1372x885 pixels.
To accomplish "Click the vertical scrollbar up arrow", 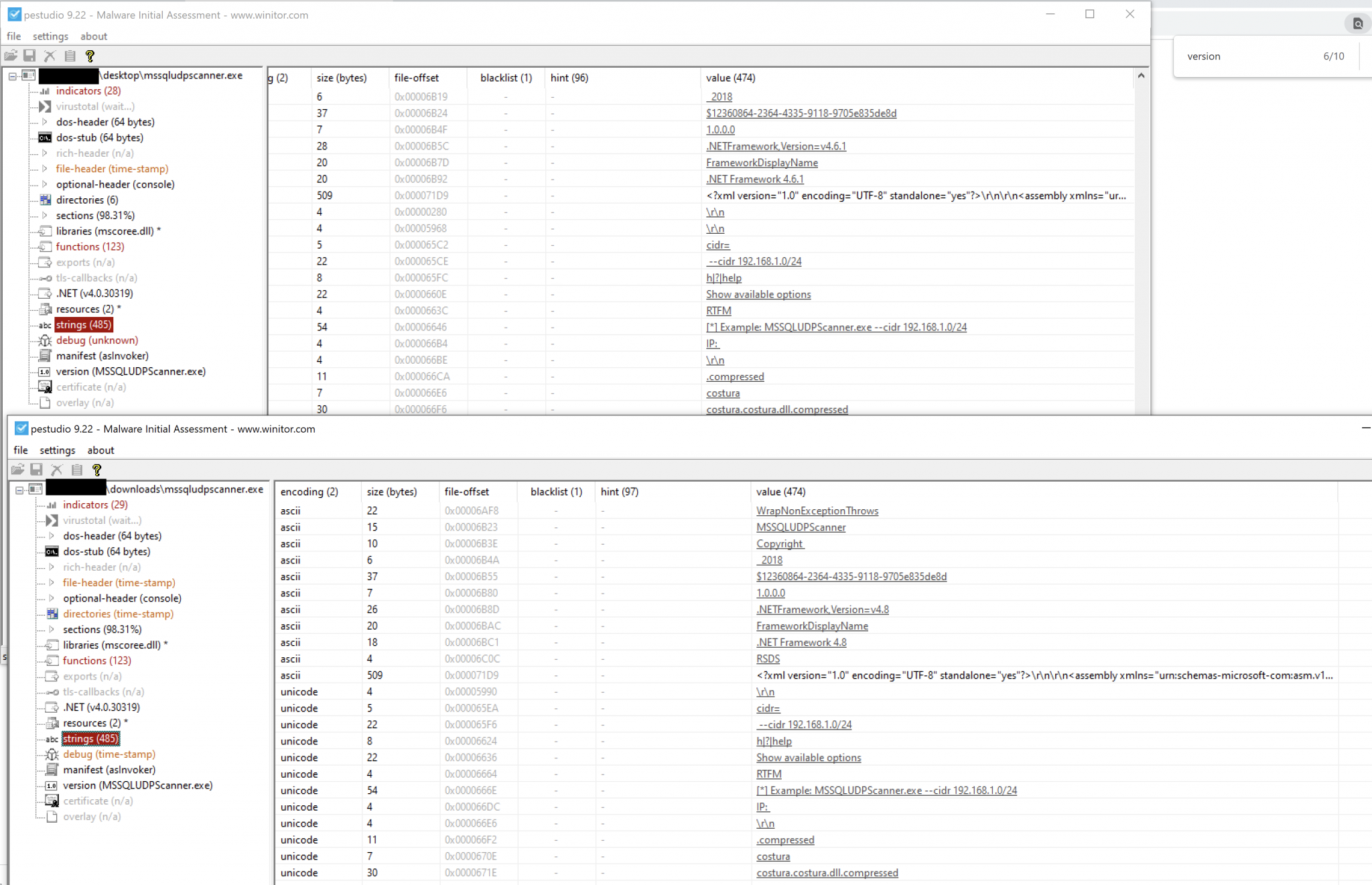I will pos(1141,76).
